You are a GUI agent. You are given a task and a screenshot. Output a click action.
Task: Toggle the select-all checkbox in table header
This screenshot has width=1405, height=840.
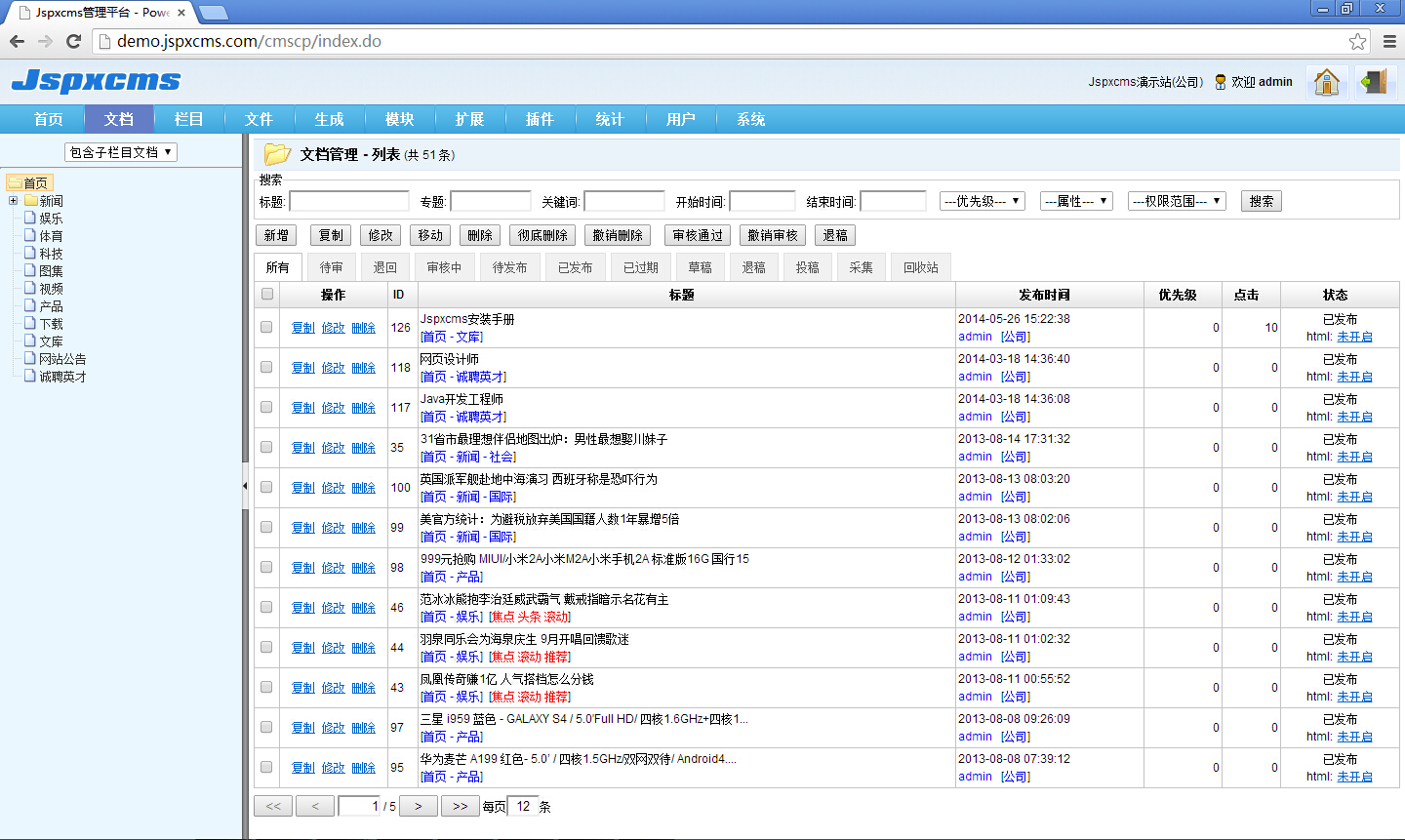coord(265,295)
